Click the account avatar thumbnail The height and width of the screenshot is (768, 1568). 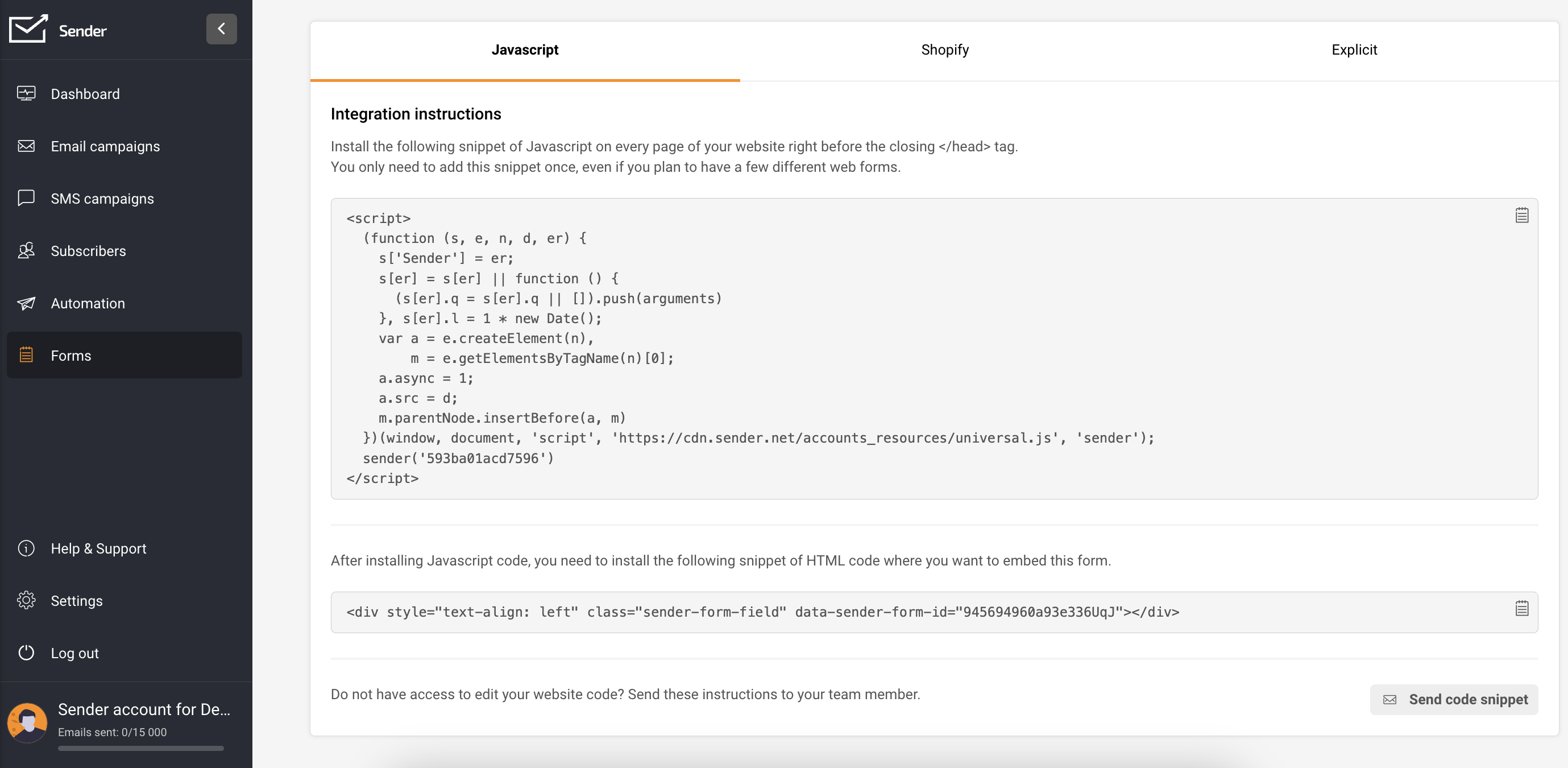point(27,722)
